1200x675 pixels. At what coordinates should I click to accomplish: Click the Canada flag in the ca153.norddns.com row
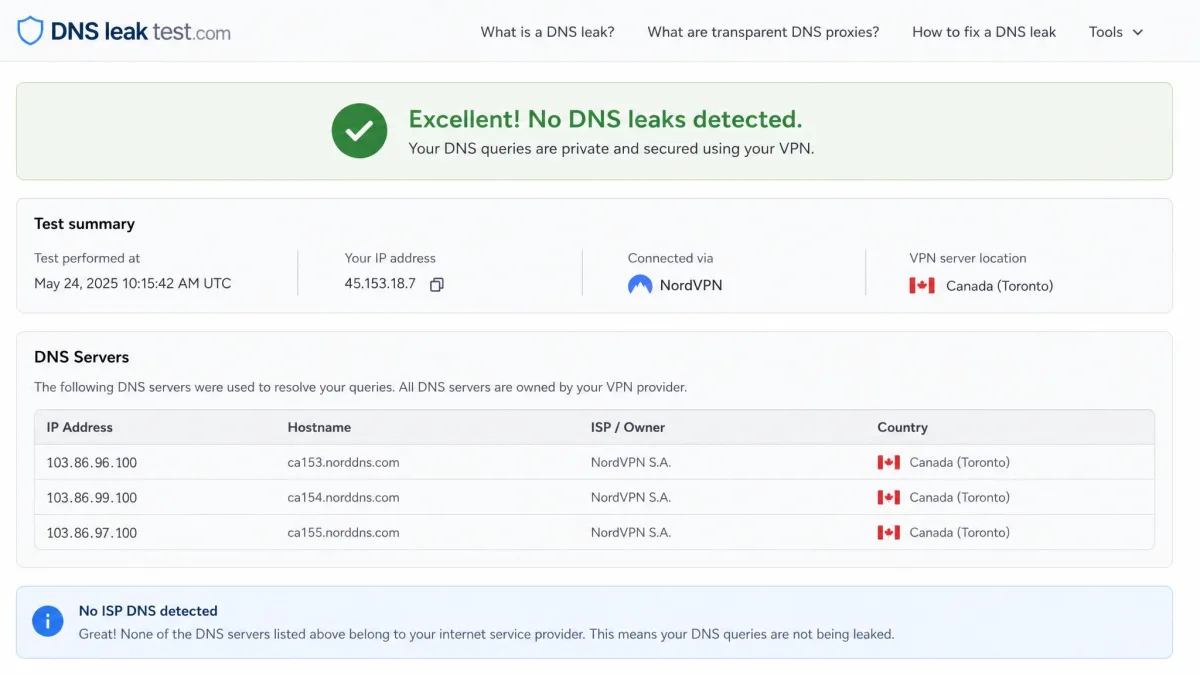click(x=889, y=463)
